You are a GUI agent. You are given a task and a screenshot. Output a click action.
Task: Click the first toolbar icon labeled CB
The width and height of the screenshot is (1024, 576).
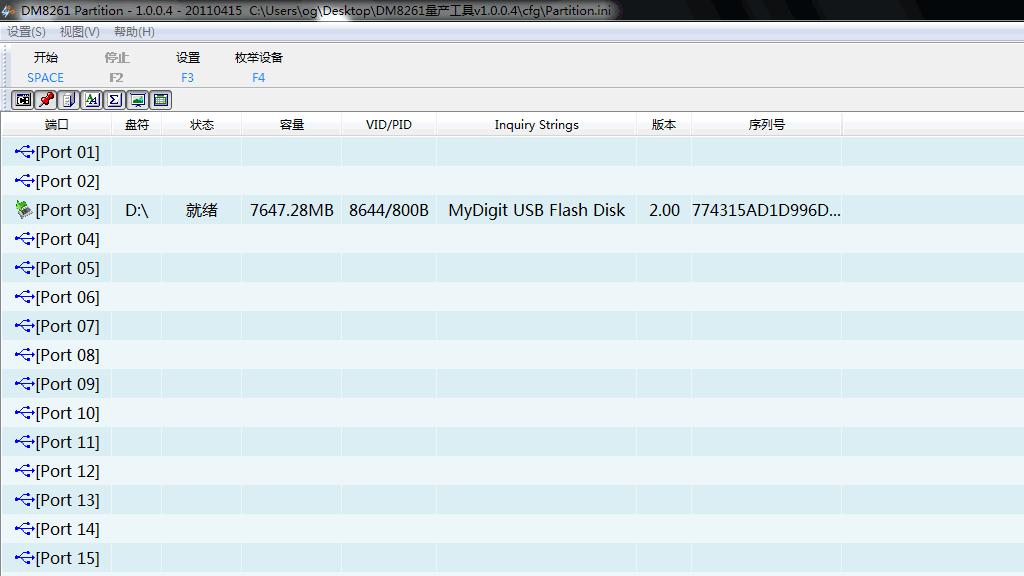pyautogui.click(x=22, y=100)
